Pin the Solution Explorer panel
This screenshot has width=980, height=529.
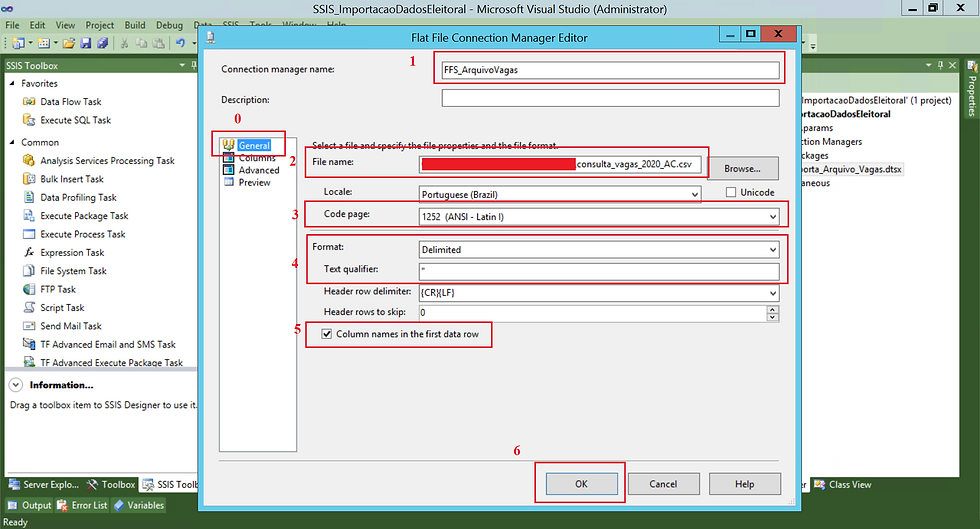click(940, 65)
